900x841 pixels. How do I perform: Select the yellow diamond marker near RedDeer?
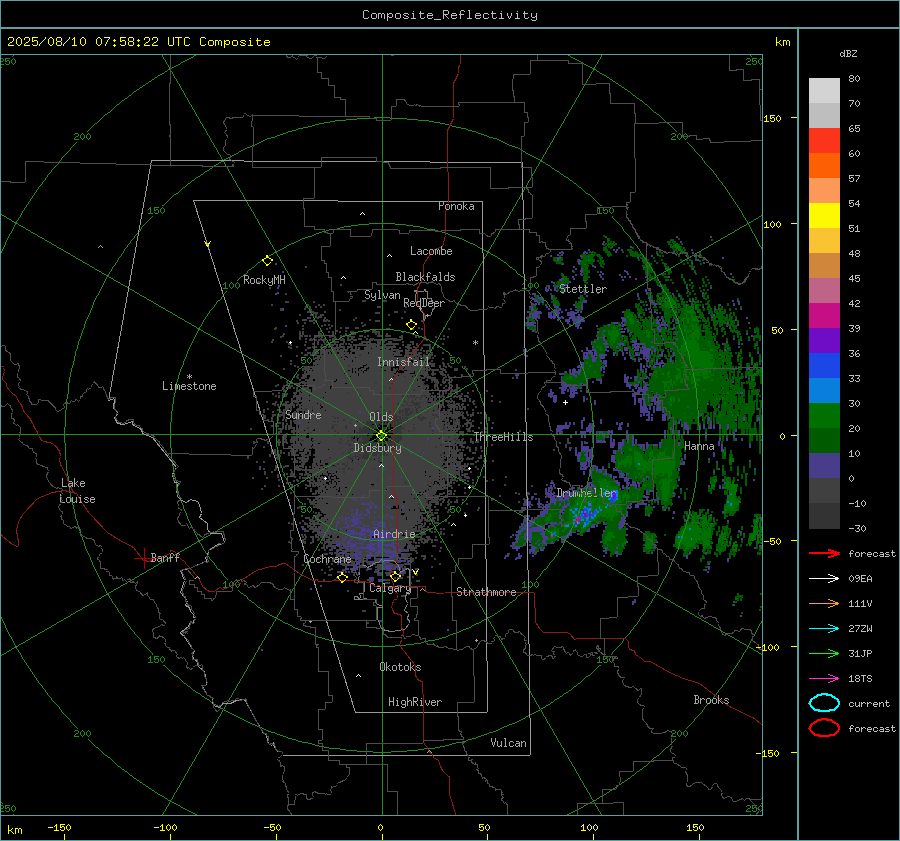point(412,325)
